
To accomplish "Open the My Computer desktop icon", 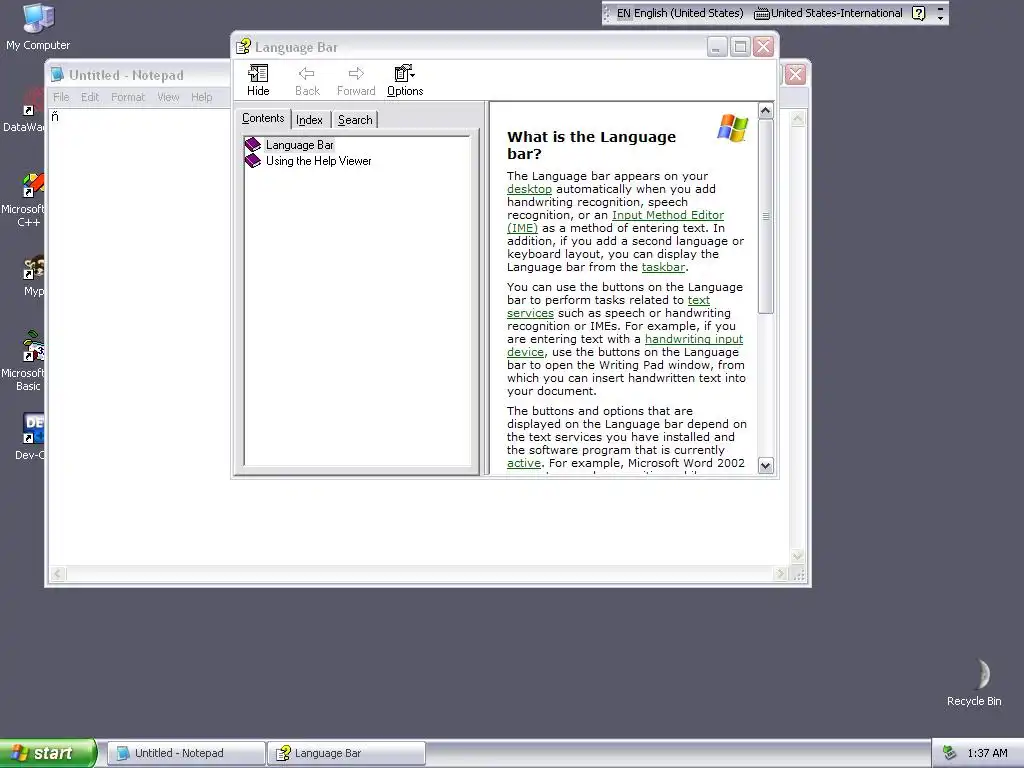I will coord(38,27).
